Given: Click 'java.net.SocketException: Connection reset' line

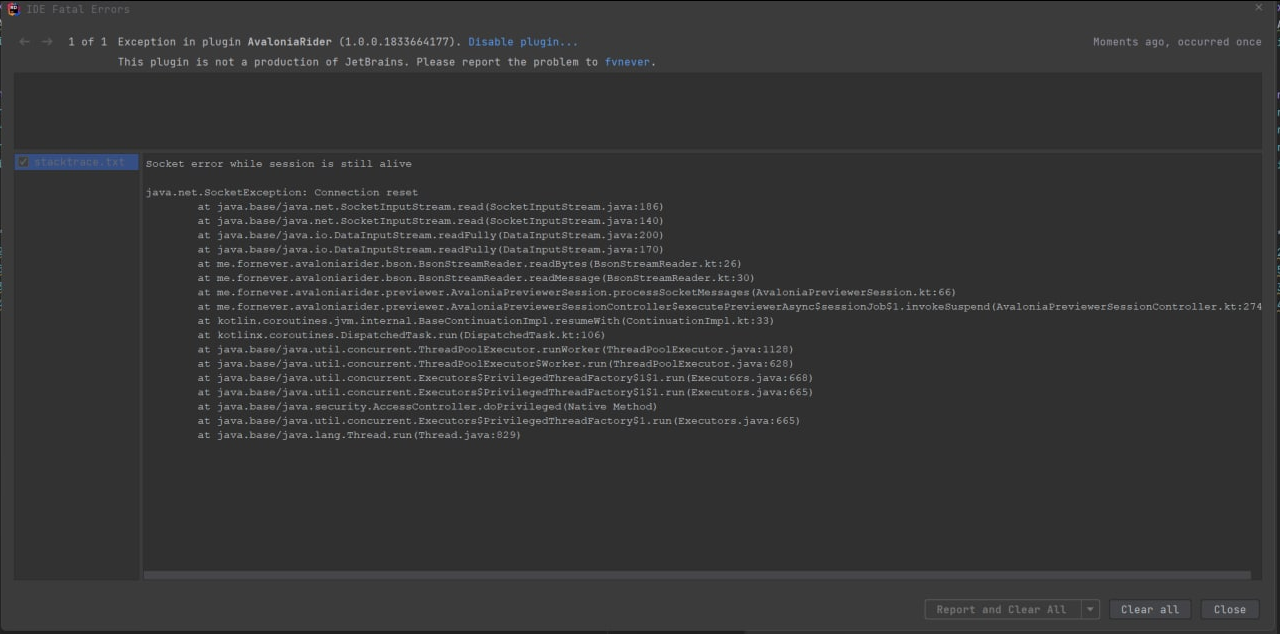Looking at the screenshot, I should click(282, 192).
